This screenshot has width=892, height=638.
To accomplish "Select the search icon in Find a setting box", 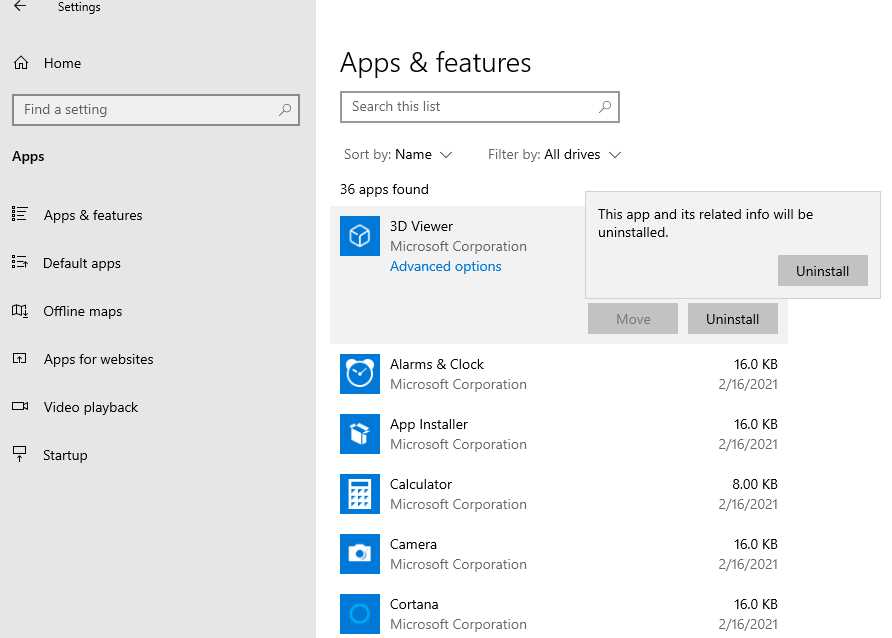I will click(285, 109).
